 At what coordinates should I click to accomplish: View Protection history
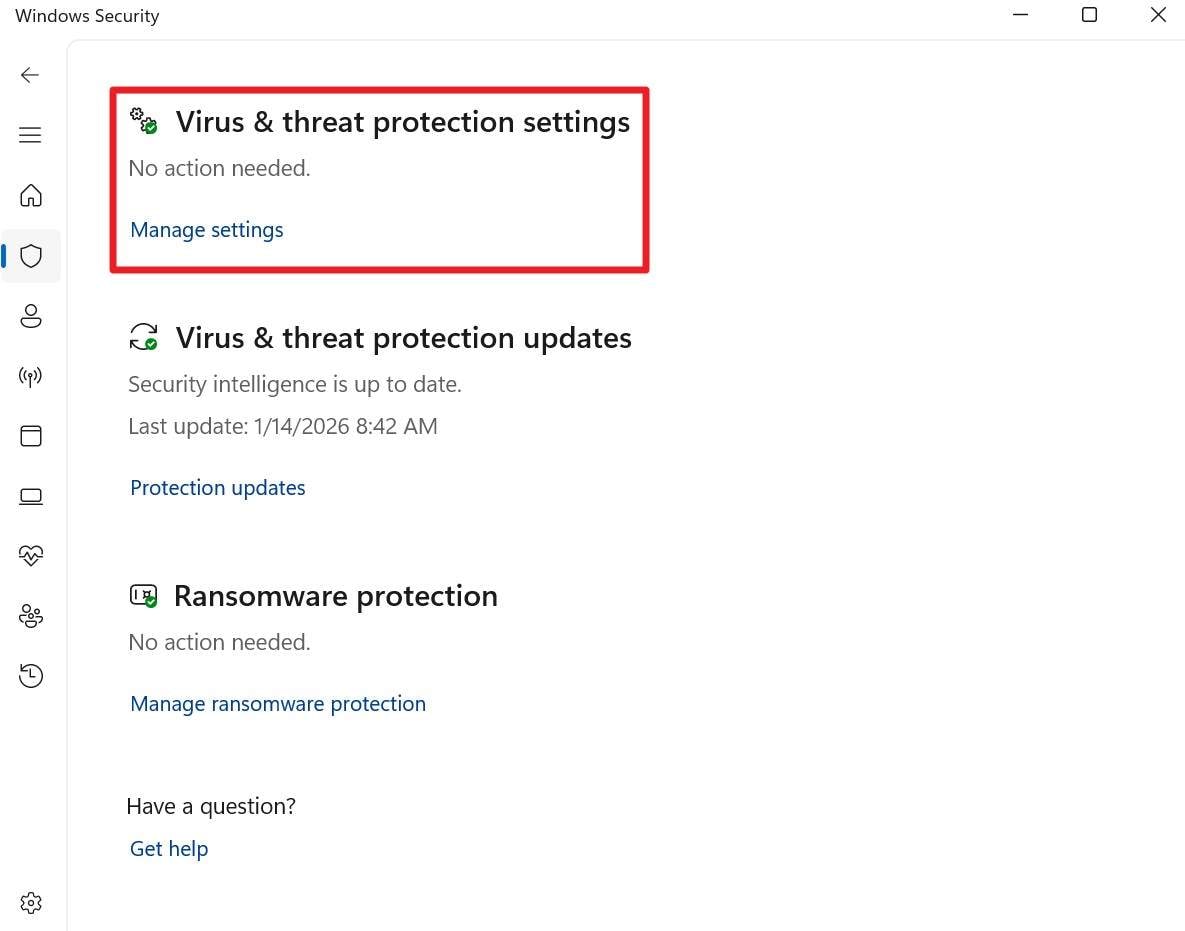click(31, 676)
